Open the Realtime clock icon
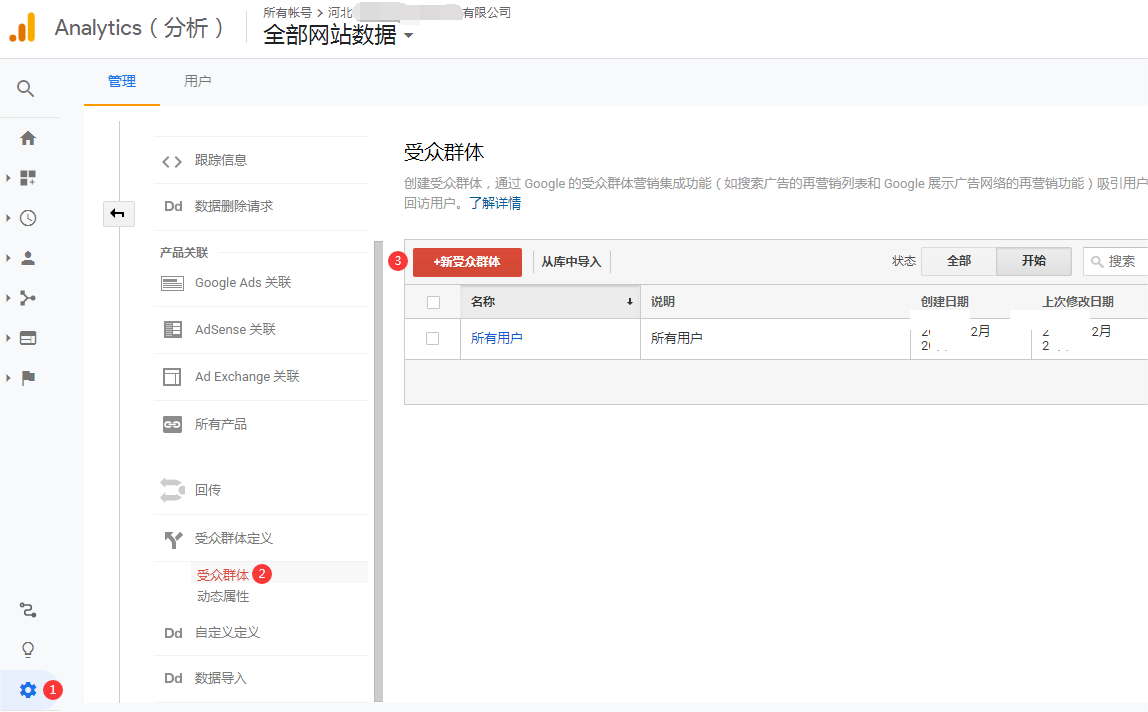Viewport: 1148px width, 712px height. tap(27, 217)
